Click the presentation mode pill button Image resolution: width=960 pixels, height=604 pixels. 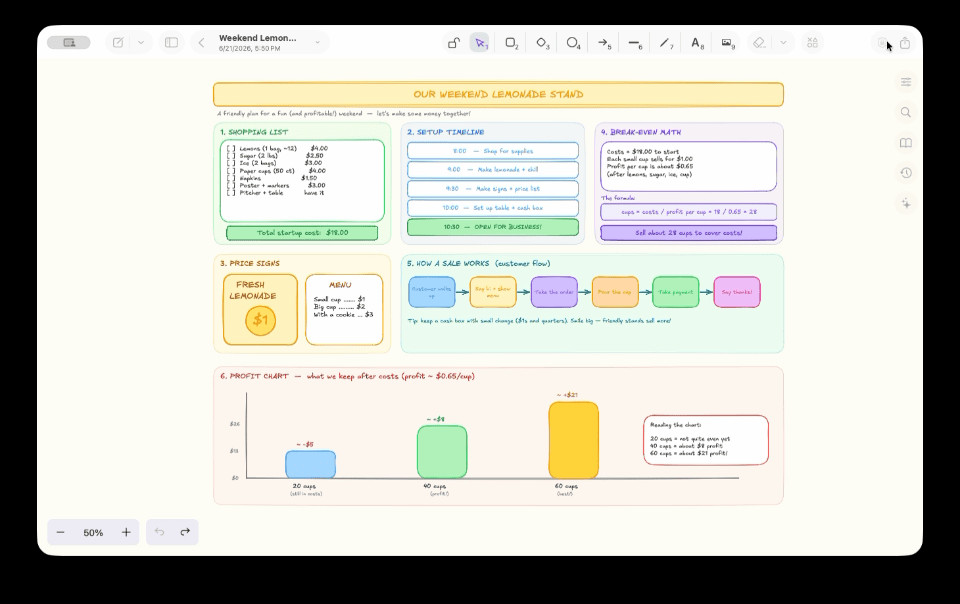tap(69, 43)
